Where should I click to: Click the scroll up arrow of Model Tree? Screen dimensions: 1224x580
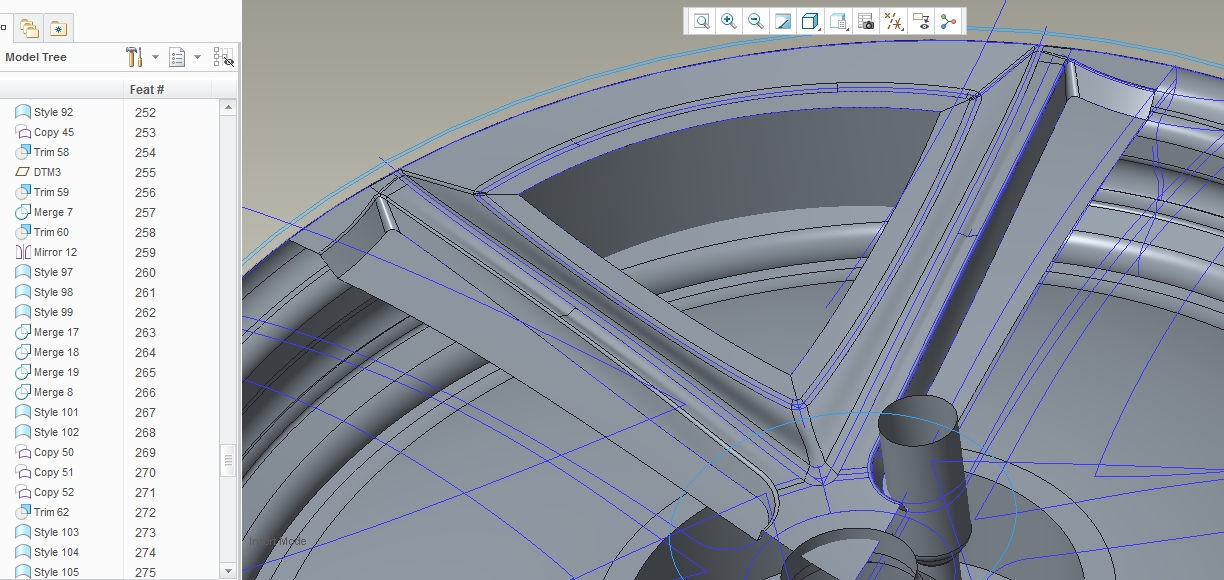[229, 107]
